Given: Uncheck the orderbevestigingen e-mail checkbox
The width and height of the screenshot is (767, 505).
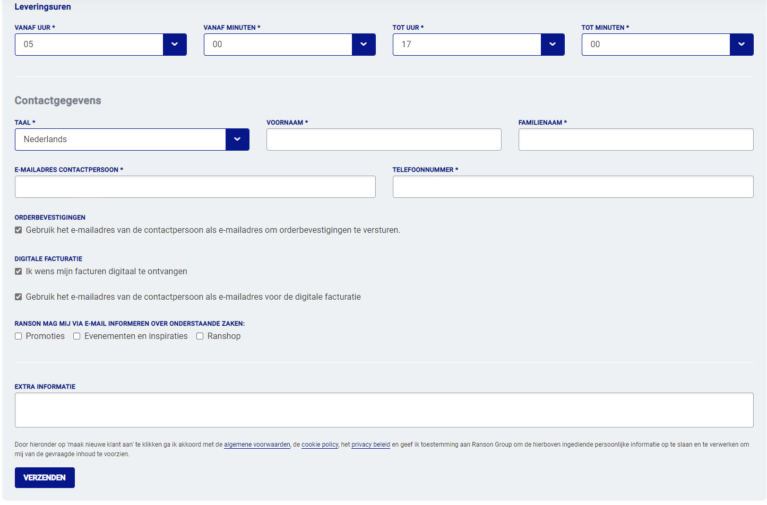Looking at the screenshot, I should 19,230.
